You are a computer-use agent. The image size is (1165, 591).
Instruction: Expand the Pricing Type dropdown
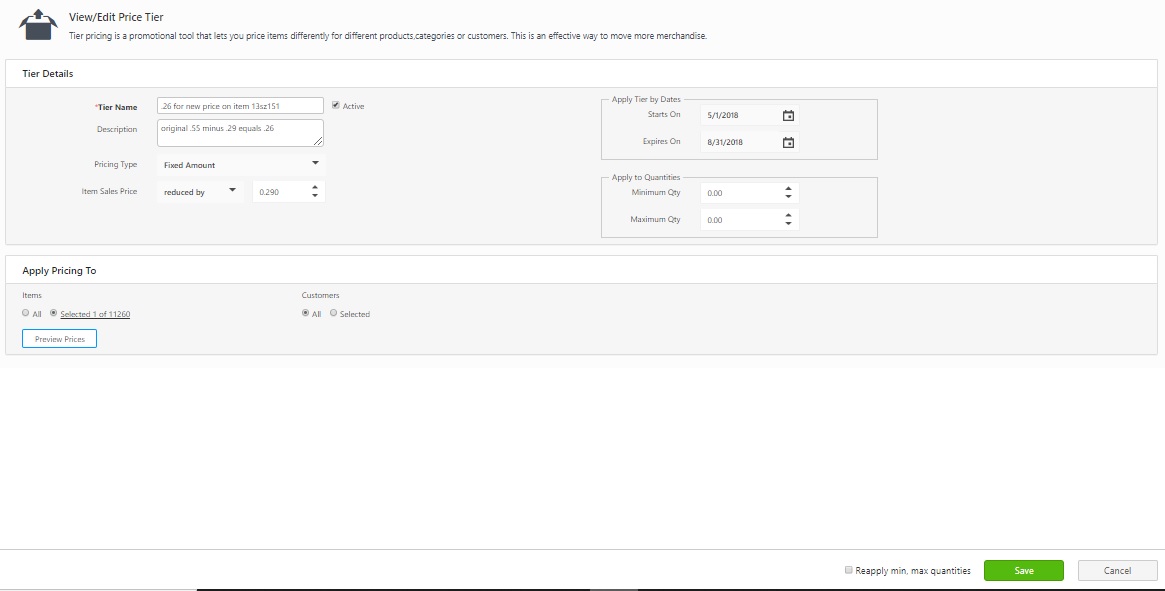click(x=241, y=164)
